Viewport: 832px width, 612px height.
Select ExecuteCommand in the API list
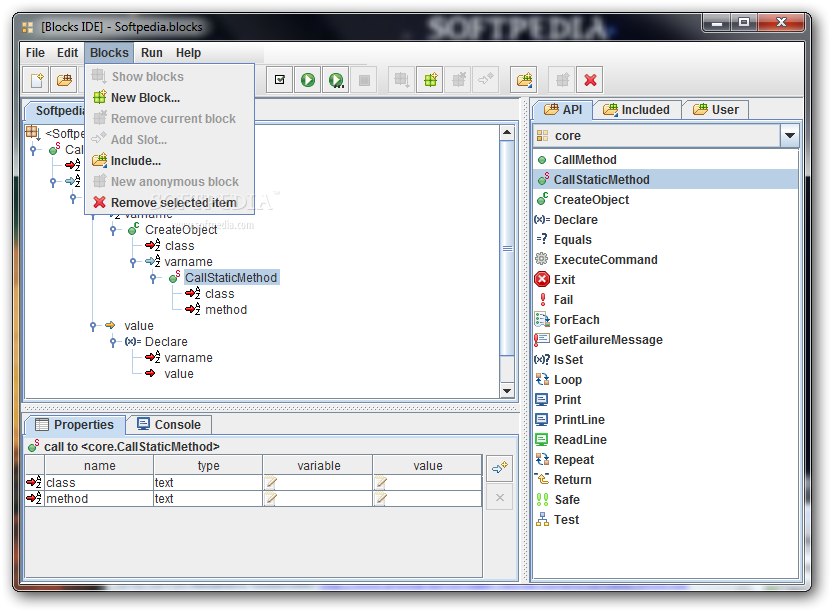click(x=665, y=260)
